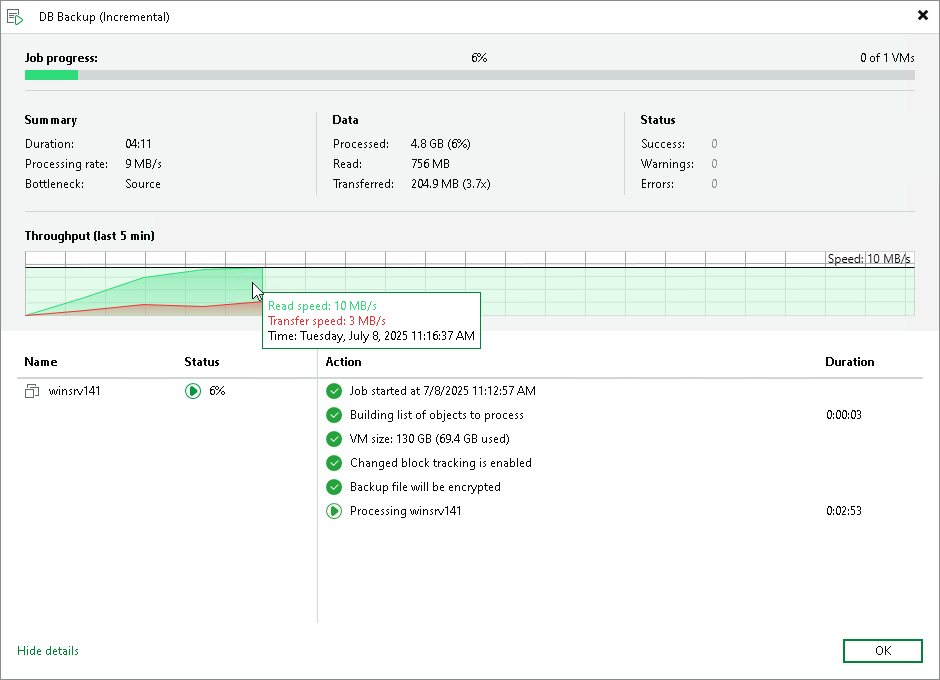Click the Name column header
This screenshot has width=940, height=680.
pyautogui.click(x=41, y=362)
